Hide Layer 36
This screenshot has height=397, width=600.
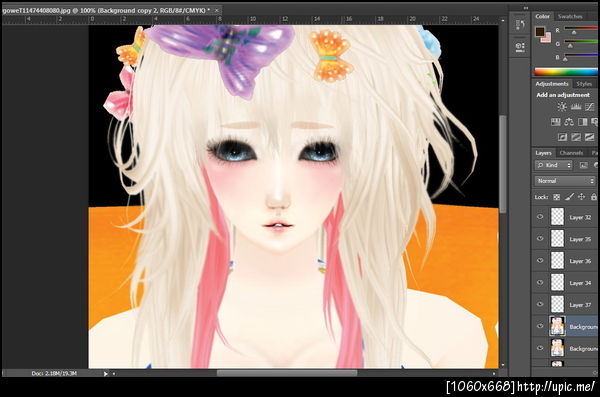(540, 261)
